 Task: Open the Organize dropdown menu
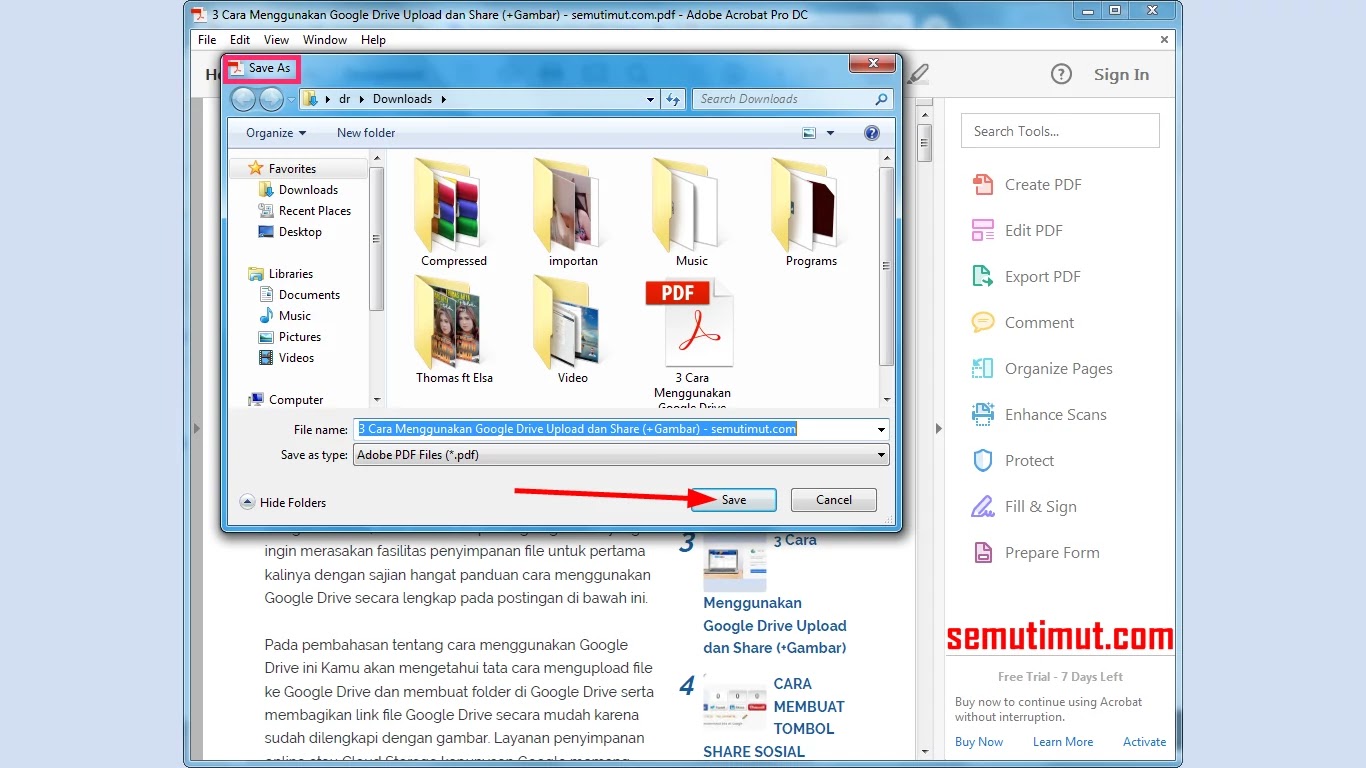tap(276, 133)
